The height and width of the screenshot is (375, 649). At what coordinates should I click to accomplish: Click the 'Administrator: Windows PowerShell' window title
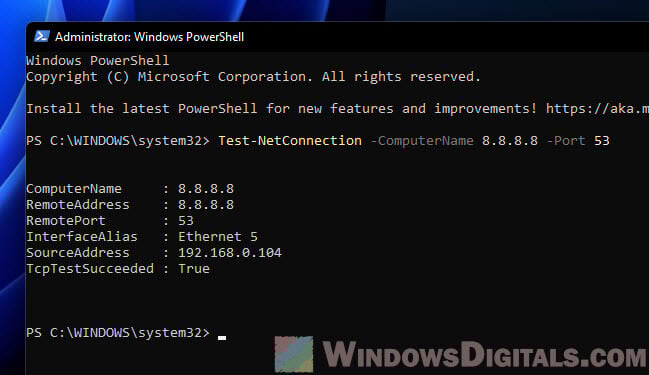(x=149, y=37)
